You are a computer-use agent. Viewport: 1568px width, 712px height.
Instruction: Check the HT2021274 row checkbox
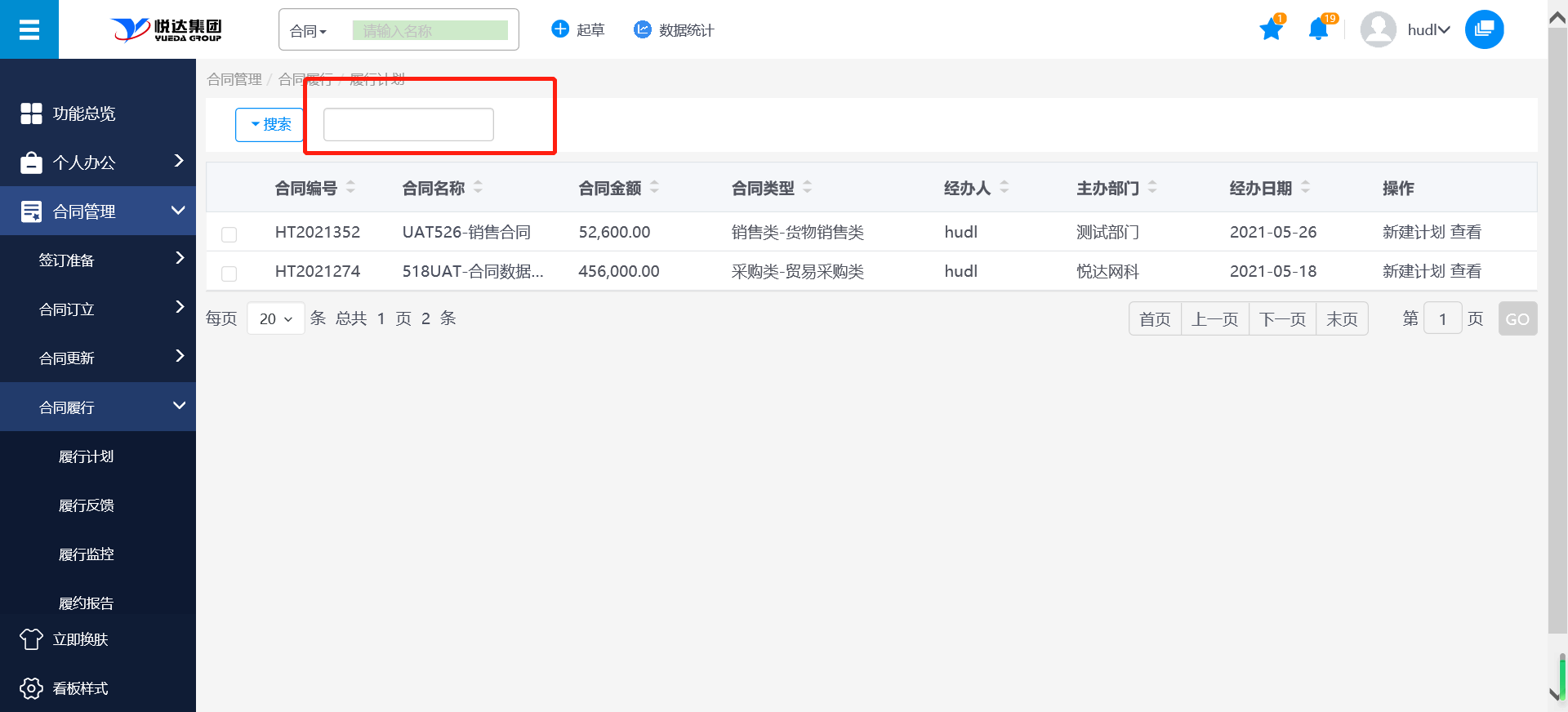(229, 274)
